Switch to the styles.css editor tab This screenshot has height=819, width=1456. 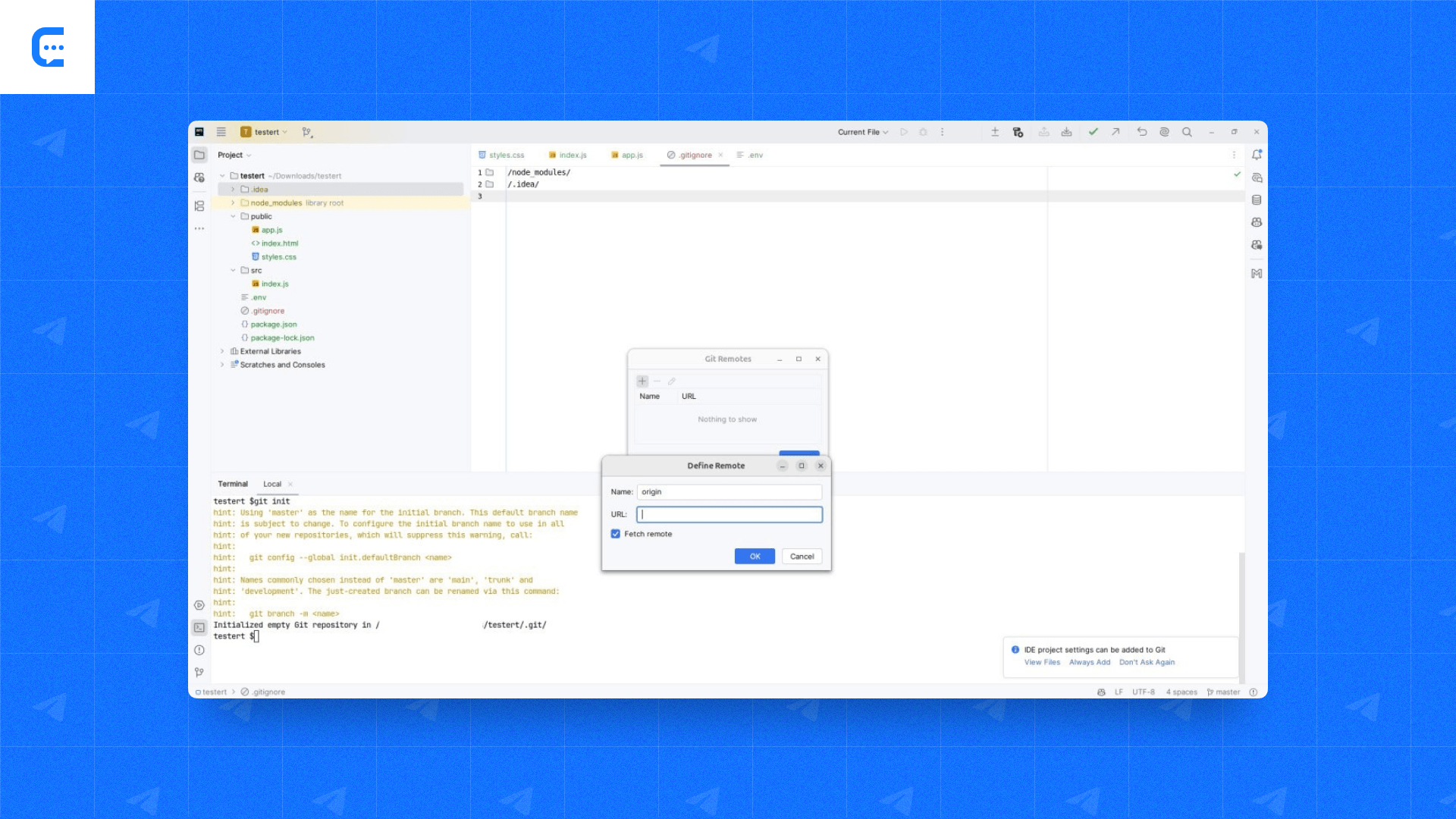[x=502, y=155]
